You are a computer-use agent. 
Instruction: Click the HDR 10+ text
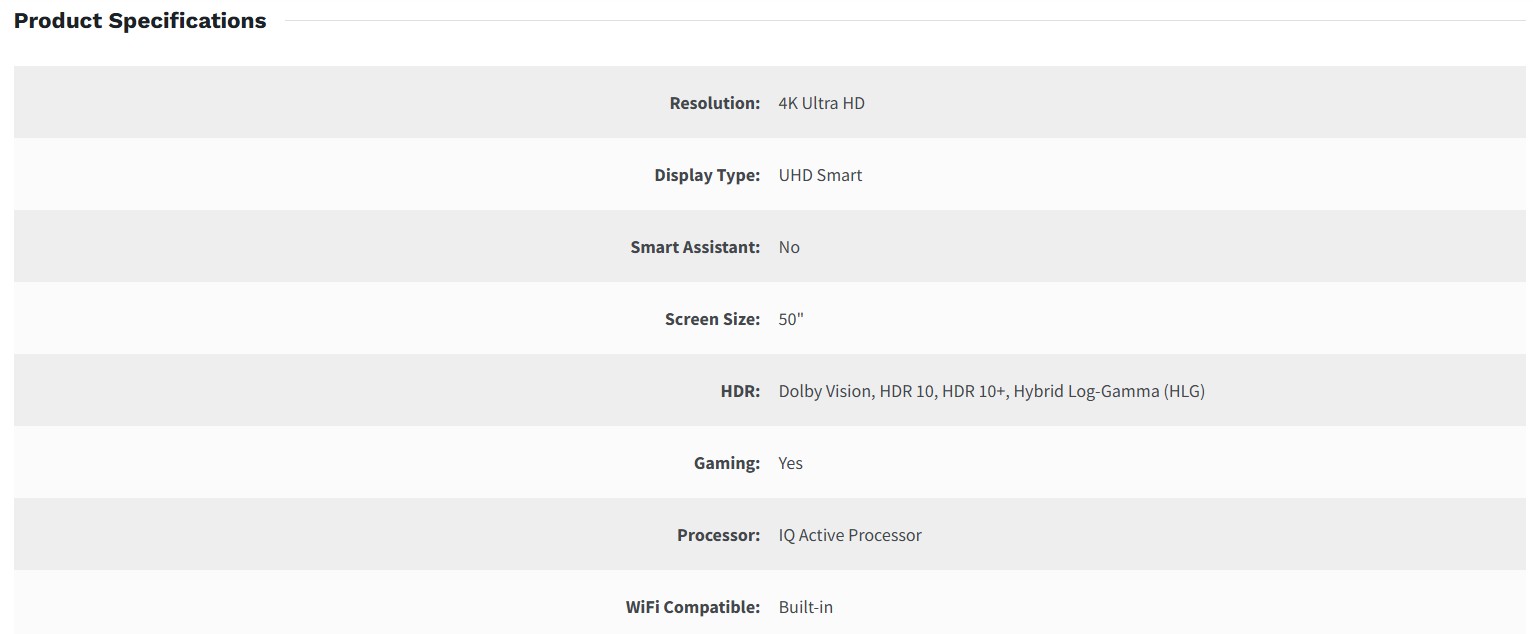[973, 391]
